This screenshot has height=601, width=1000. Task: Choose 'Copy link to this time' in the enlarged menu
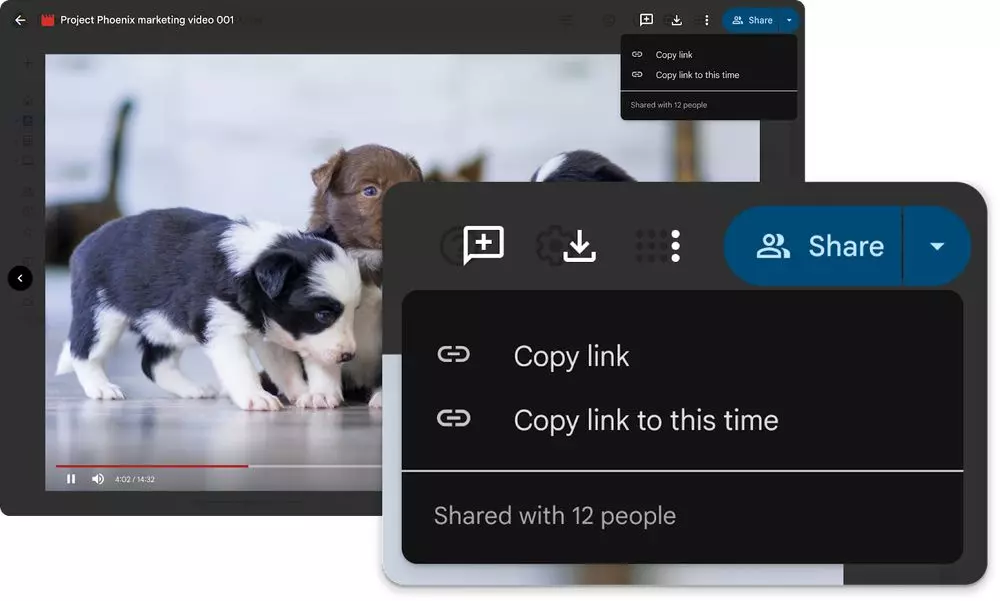(645, 420)
